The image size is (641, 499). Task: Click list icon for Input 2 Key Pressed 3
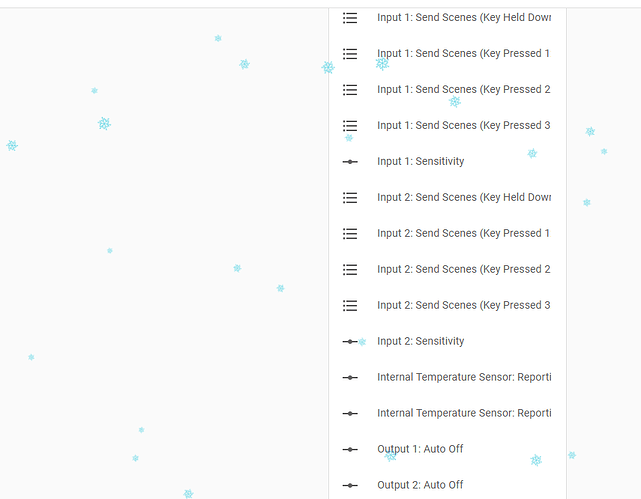click(350, 306)
